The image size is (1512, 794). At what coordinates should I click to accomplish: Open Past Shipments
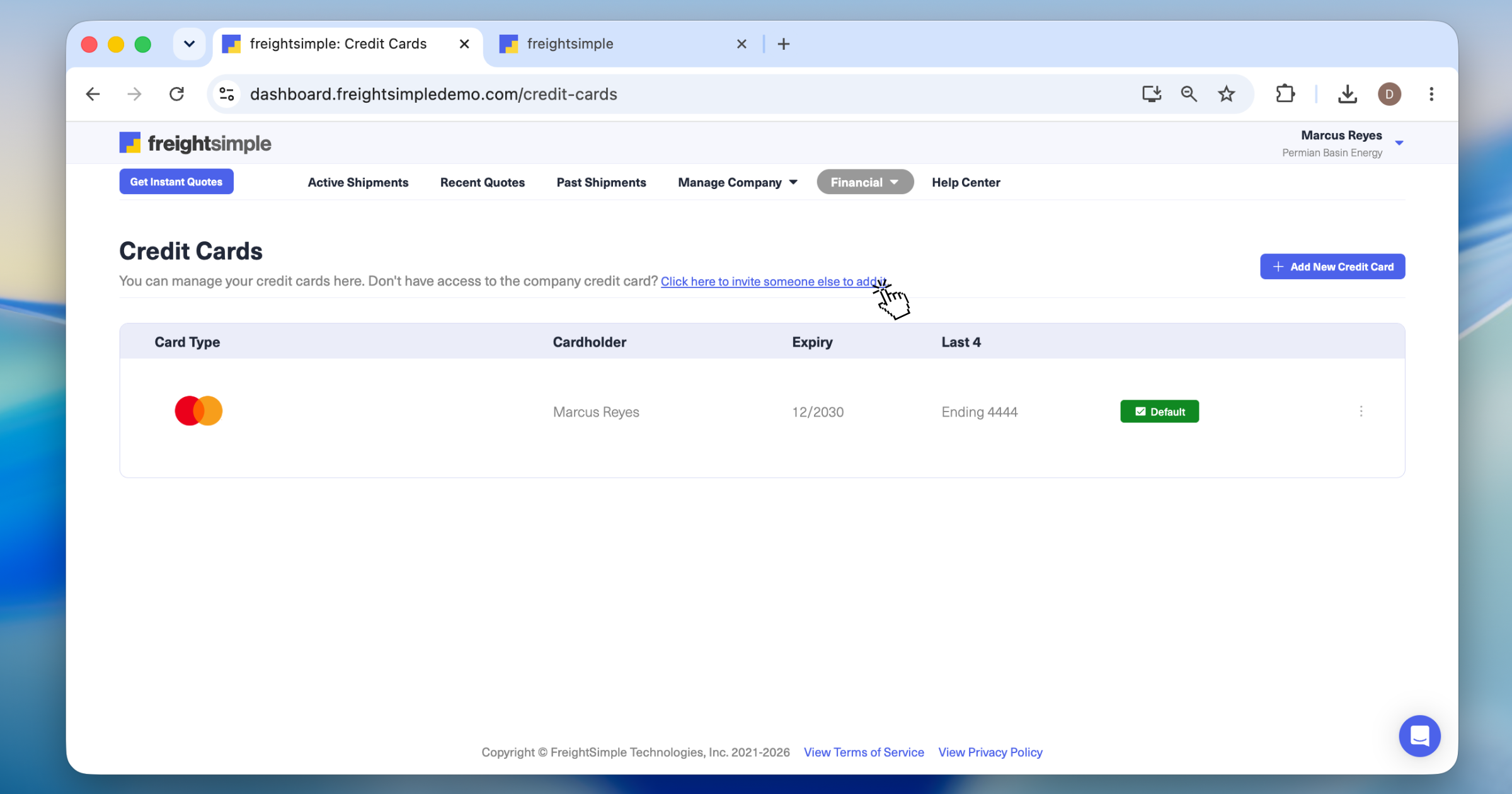(601, 182)
